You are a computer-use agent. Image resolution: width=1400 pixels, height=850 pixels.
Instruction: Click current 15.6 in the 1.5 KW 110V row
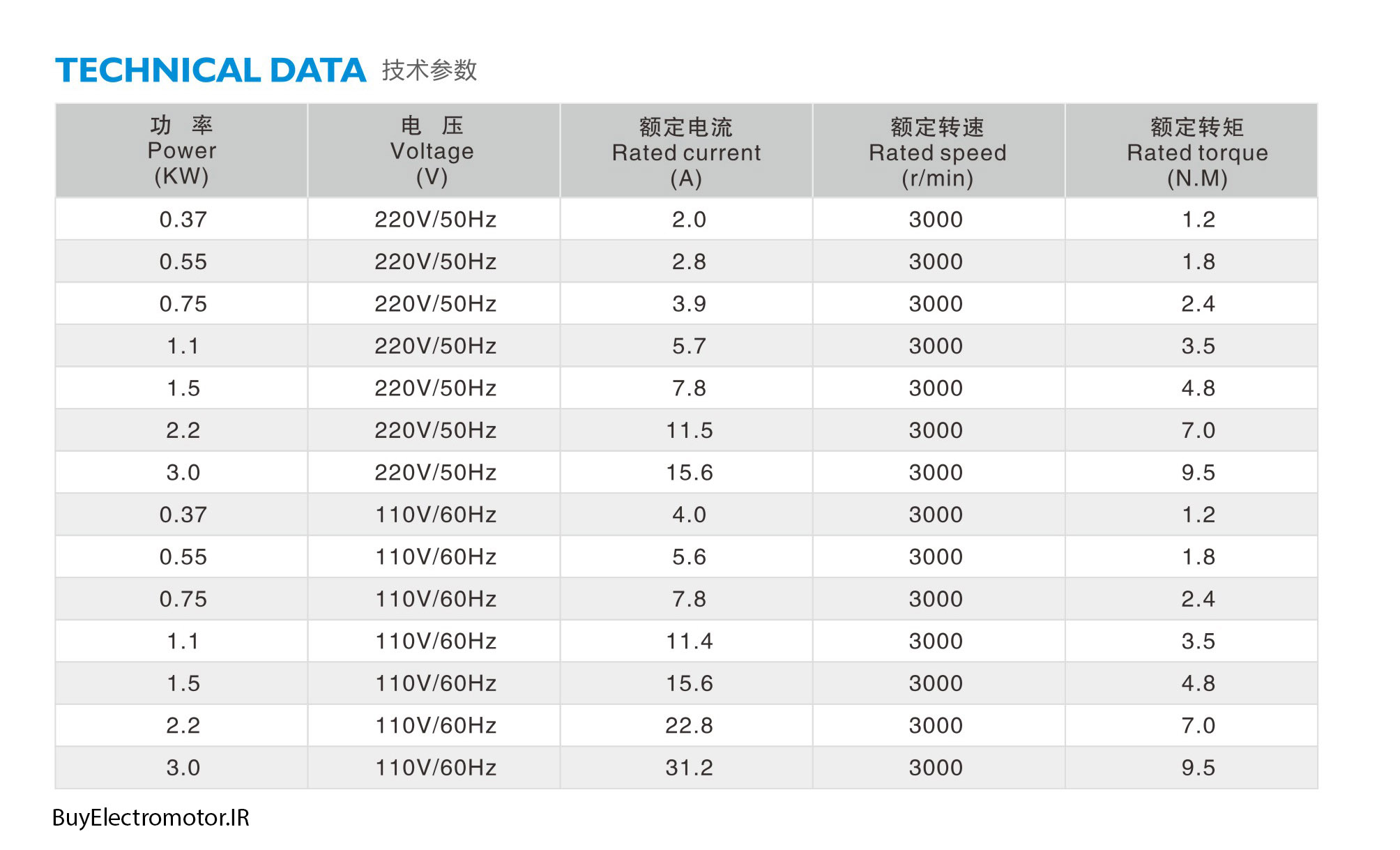689,683
